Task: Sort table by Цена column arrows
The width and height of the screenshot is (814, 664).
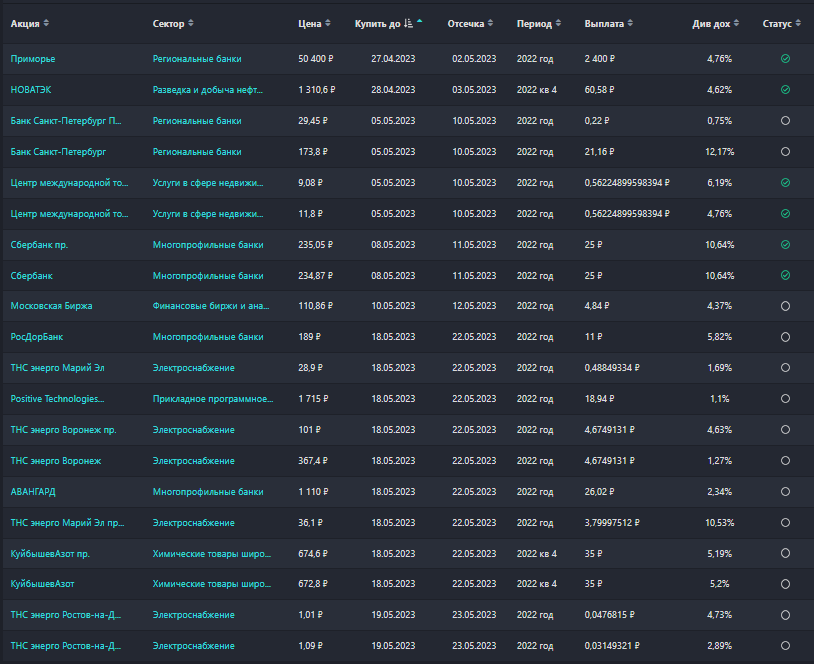Action: tap(328, 23)
